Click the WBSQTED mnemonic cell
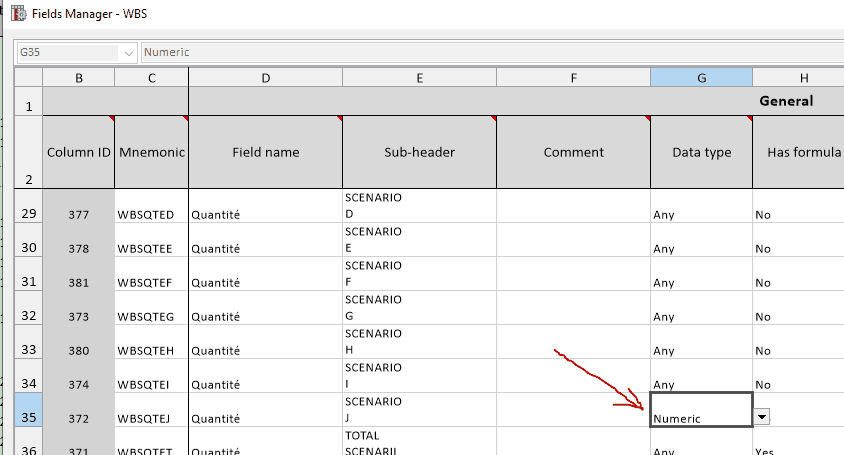844x455 pixels. pyautogui.click(x=151, y=214)
